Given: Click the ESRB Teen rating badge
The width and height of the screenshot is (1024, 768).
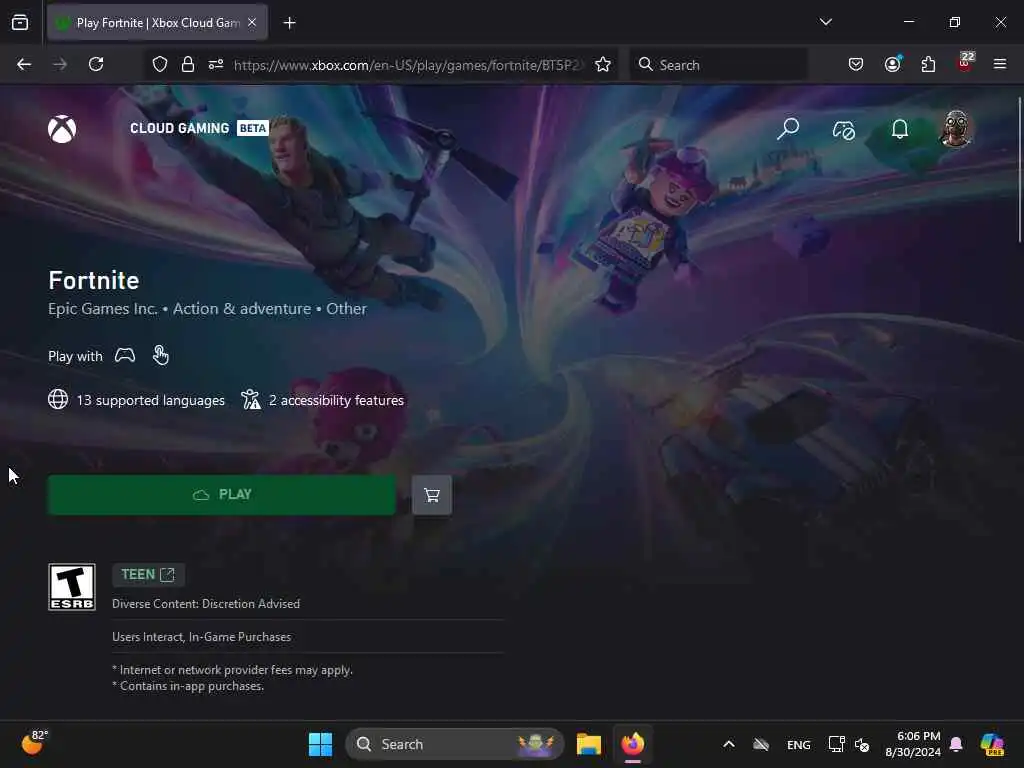Looking at the screenshot, I should coord(72,587).
